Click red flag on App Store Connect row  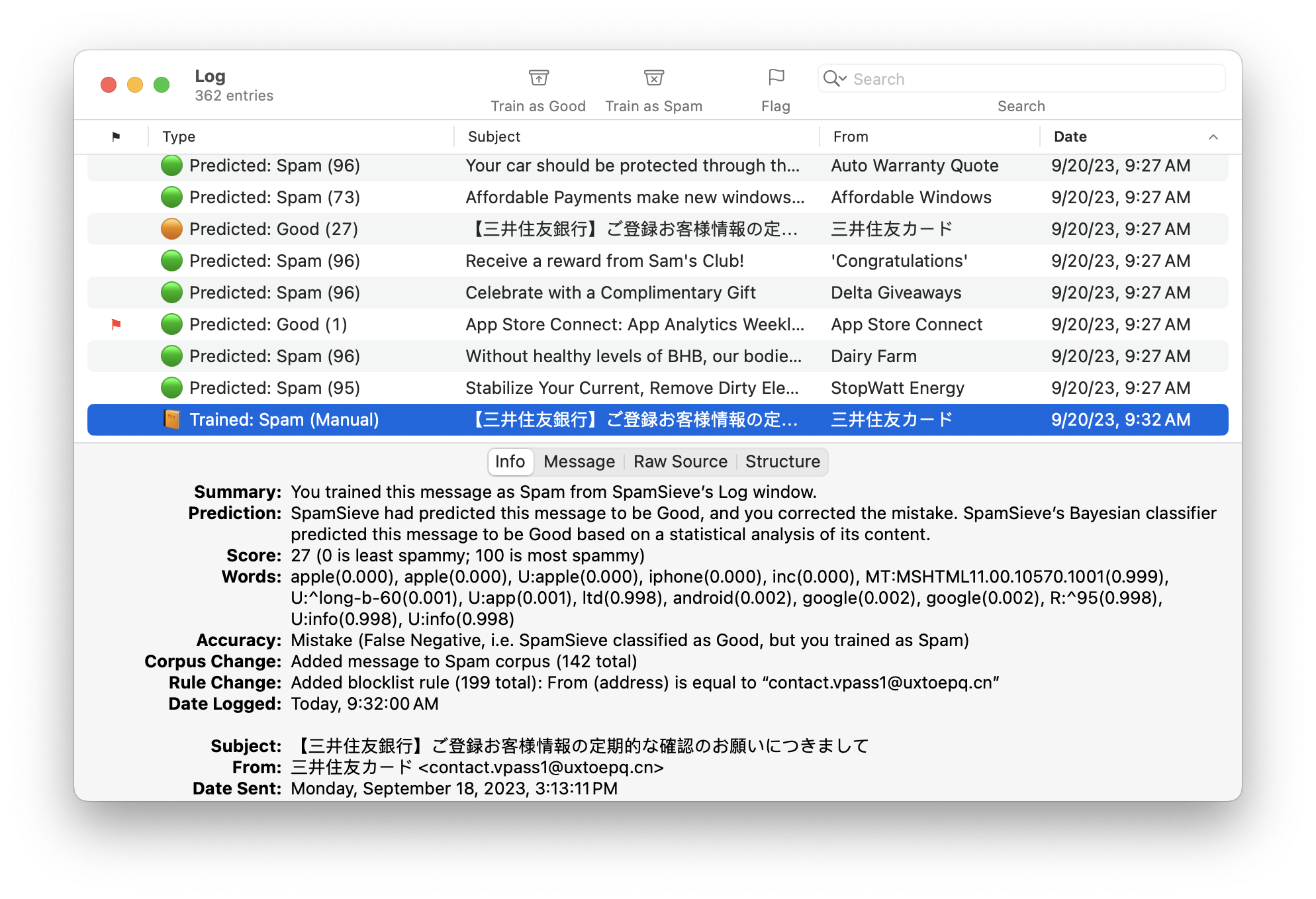click(116, 324)
